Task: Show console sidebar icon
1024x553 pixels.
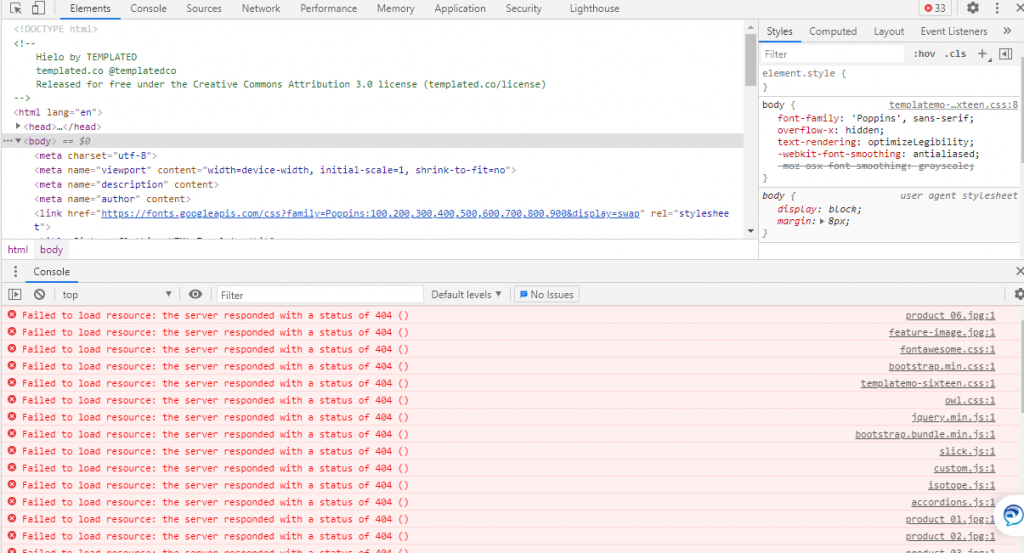Action: pyautogui.click(x=14, y=294)
